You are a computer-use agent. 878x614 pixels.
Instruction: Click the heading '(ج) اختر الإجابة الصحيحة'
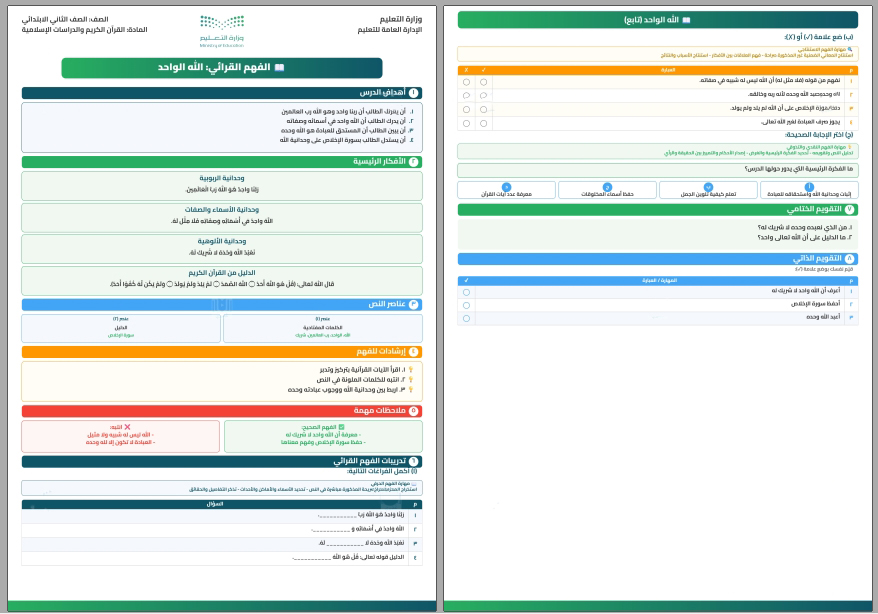[x=819, y=135]
